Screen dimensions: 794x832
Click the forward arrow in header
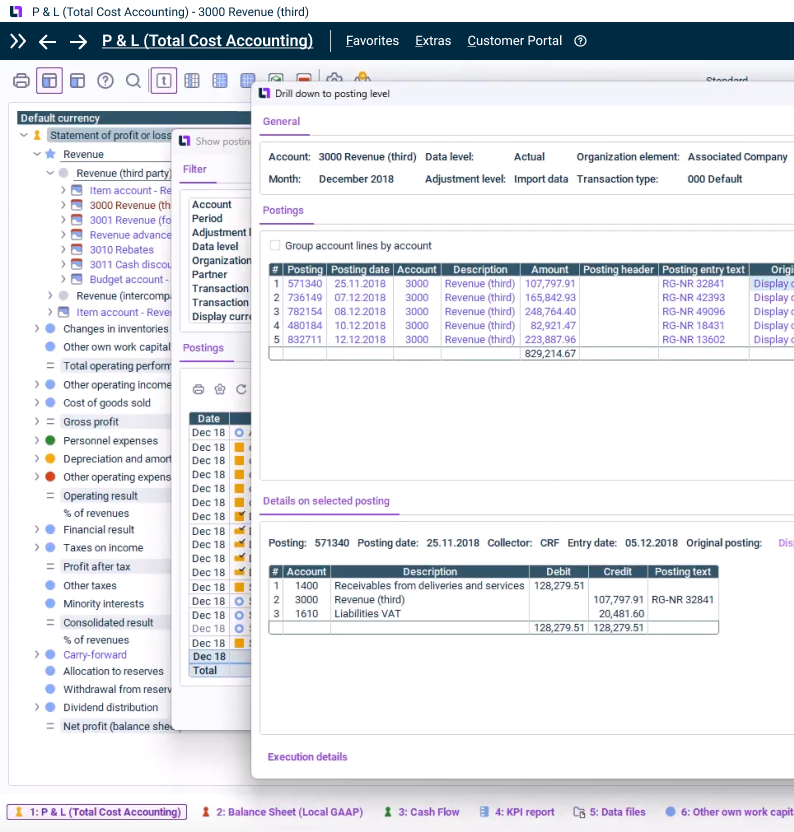click(78, 41)
